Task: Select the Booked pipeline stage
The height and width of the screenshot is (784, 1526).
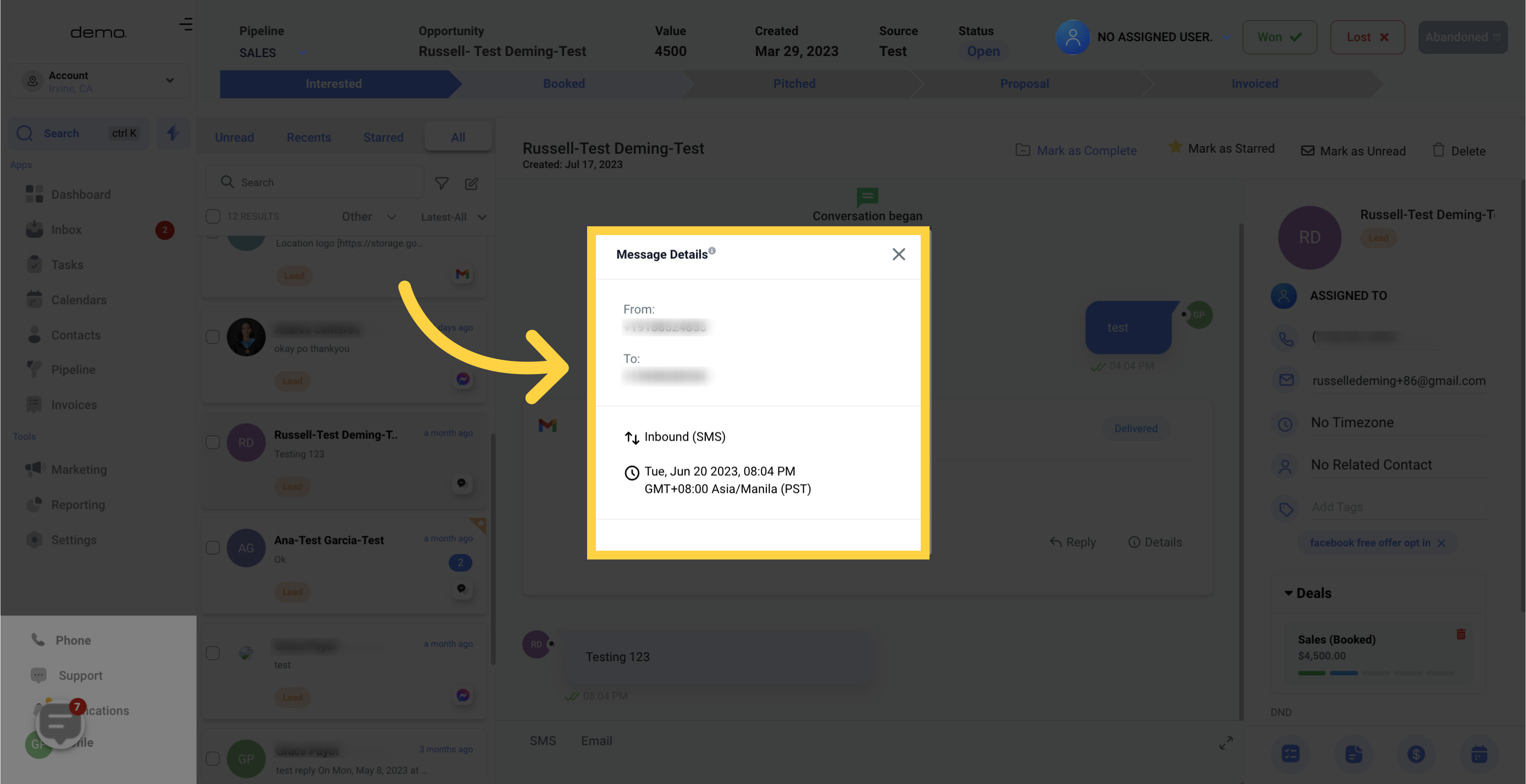Action: click(x=564, y=84)
